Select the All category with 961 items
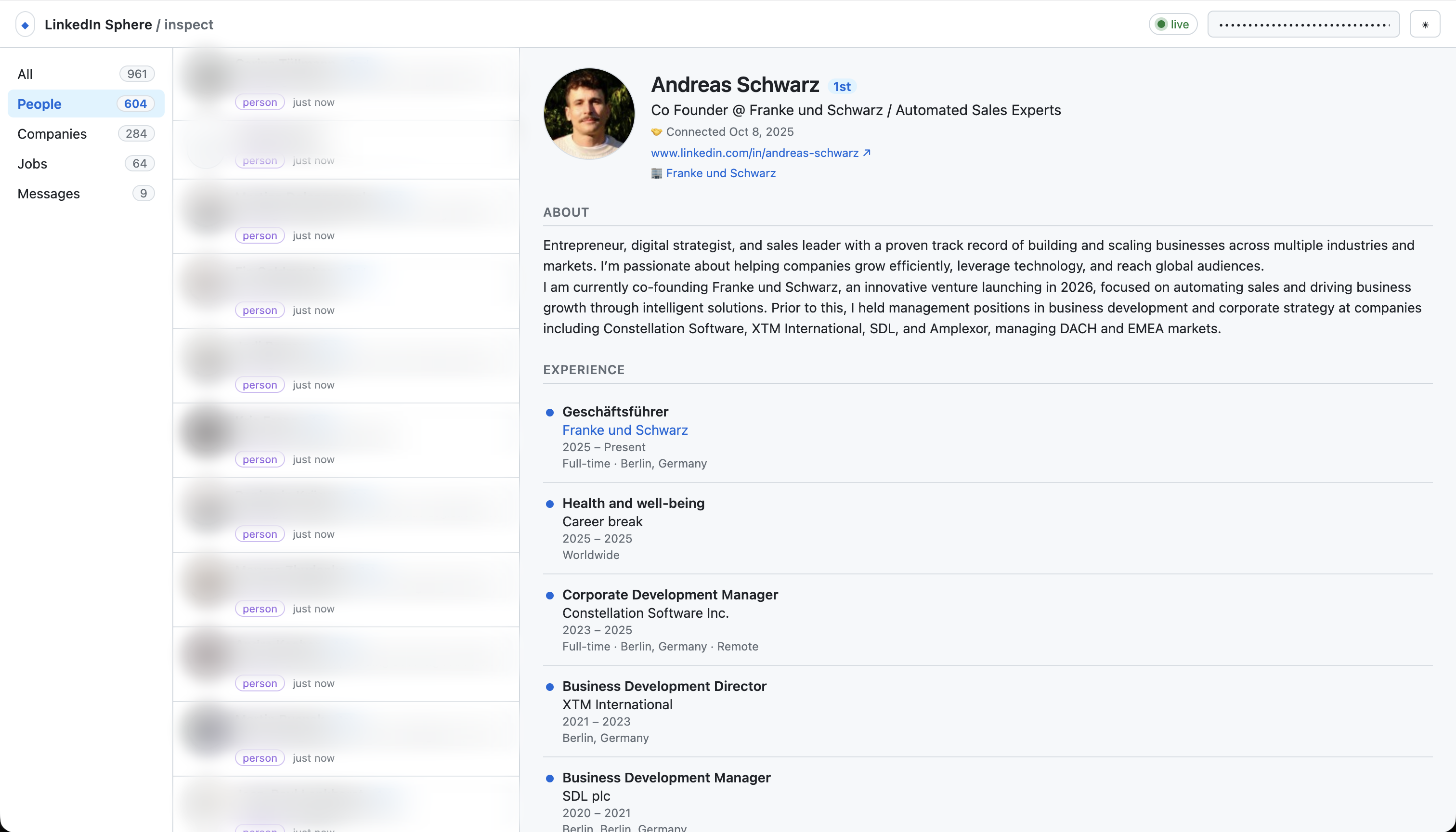 pyautogui.click(x=86, y=74)
